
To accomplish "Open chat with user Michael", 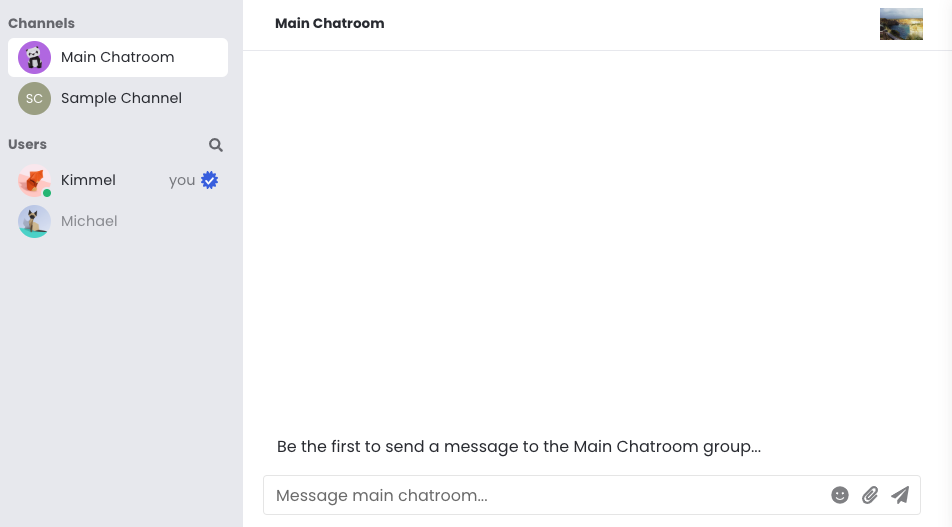I will (x=89, y=221).
